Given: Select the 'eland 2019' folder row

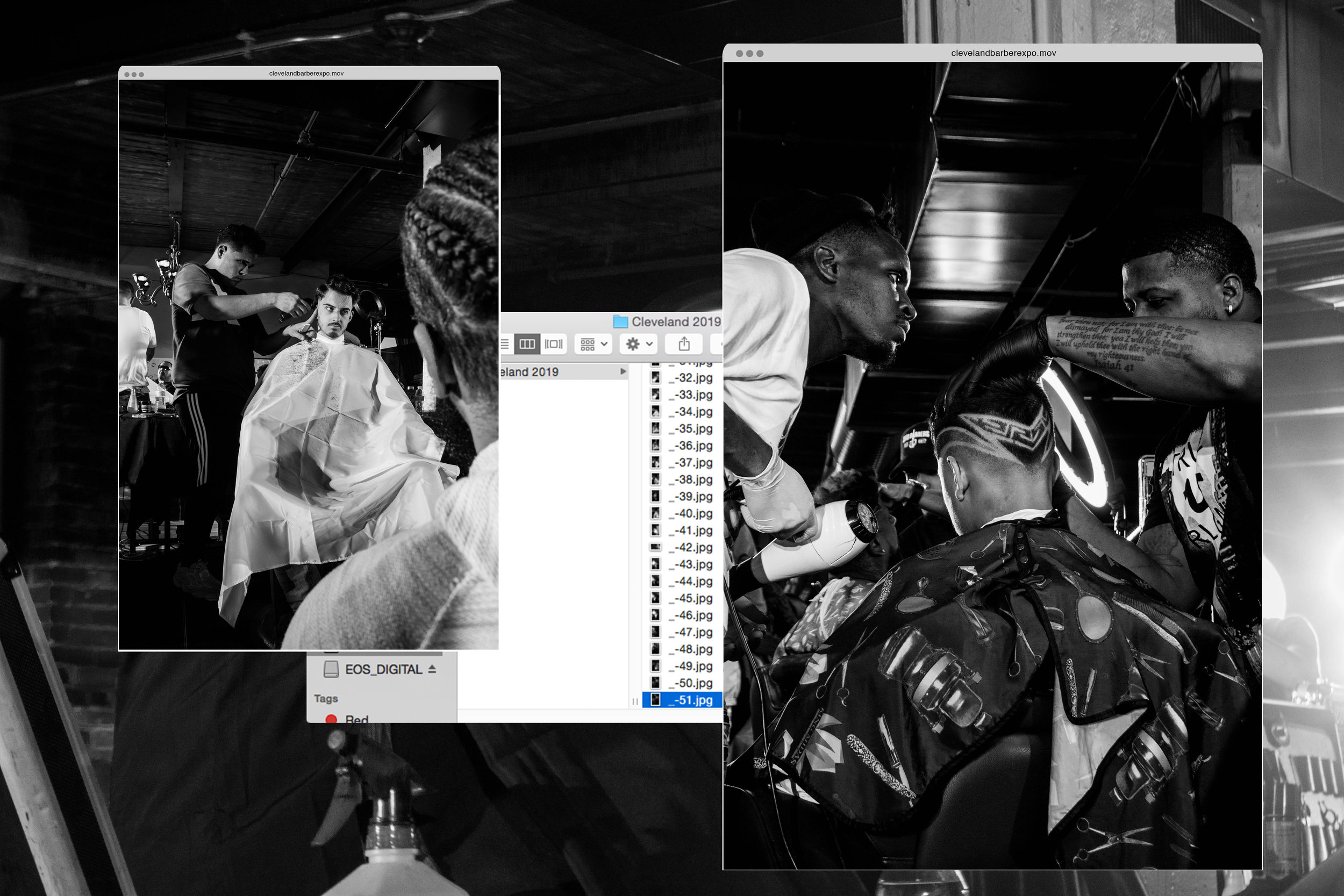Looking at the screenshot, I should (564, 372).
